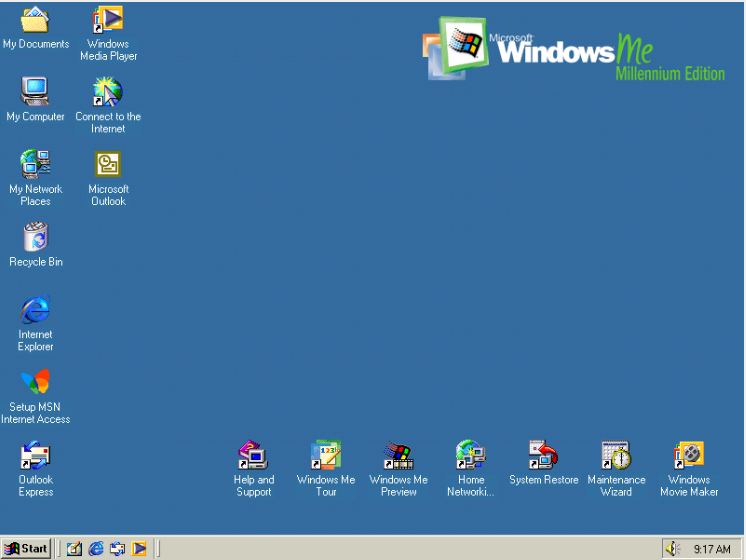Open the Windows Me Preview icon
746x560 pixels.
coord(399,456)
